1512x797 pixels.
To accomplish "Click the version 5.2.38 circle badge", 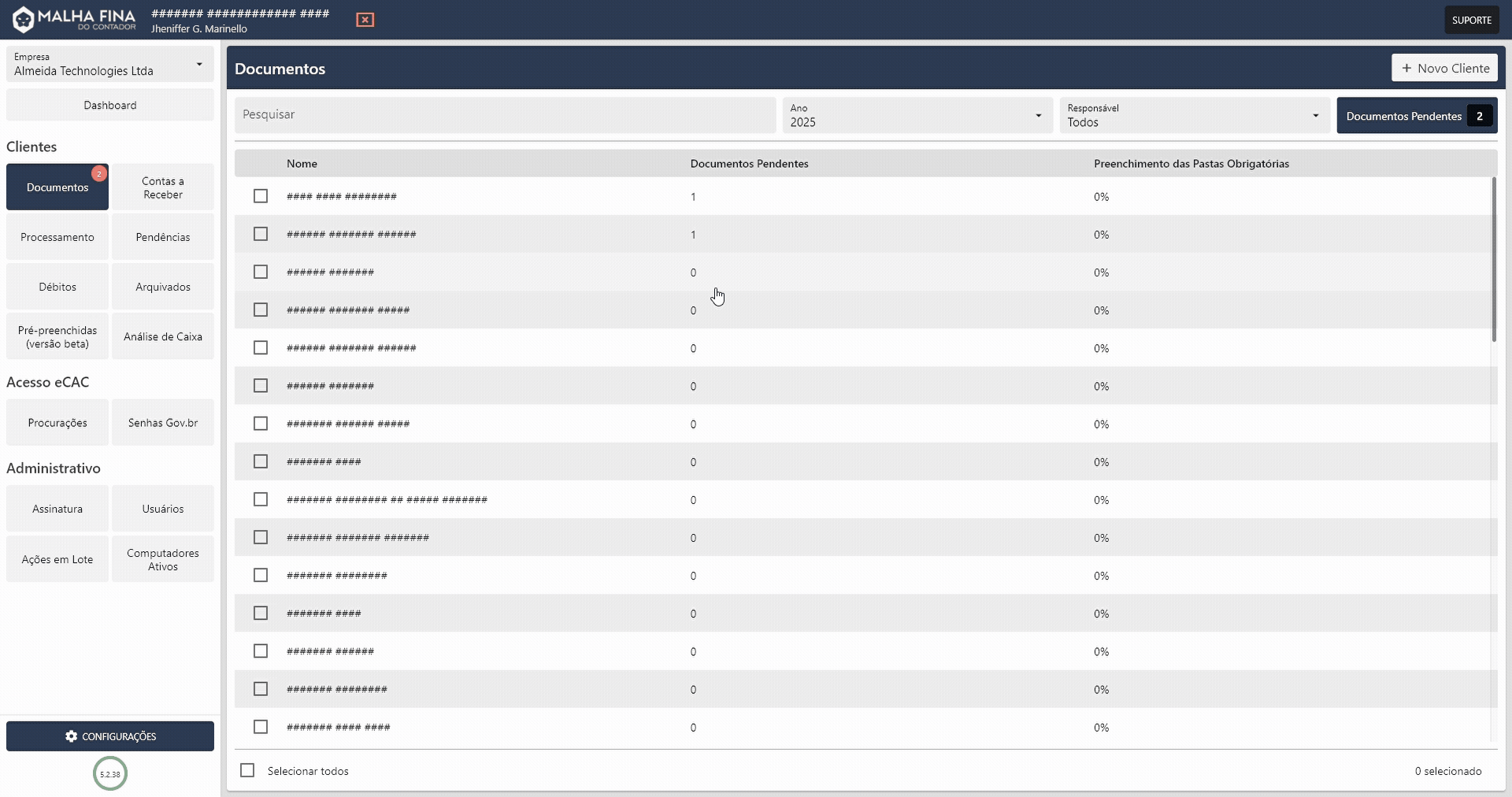I will tap(109, 773).
